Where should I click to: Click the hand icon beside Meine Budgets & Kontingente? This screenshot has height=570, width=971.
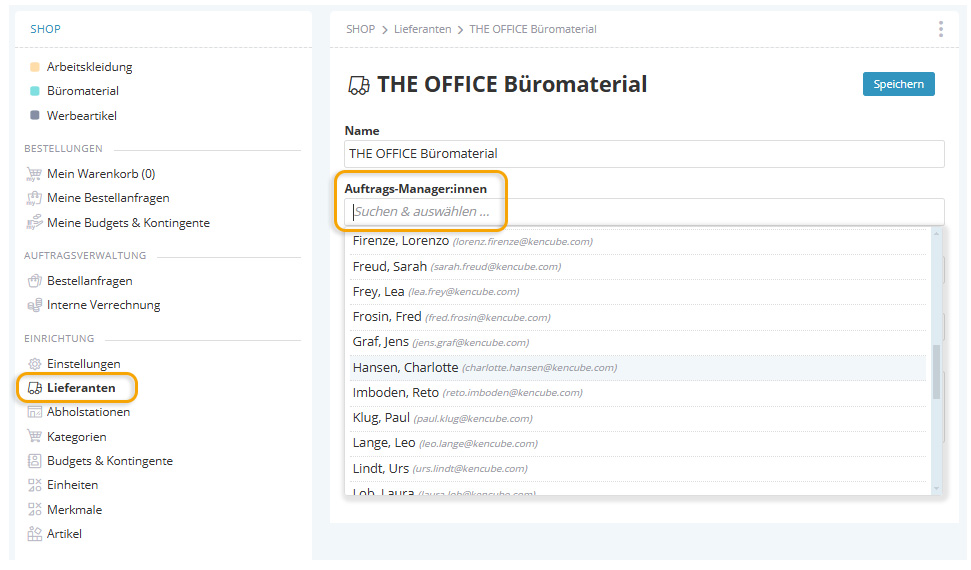coord(34,222)
